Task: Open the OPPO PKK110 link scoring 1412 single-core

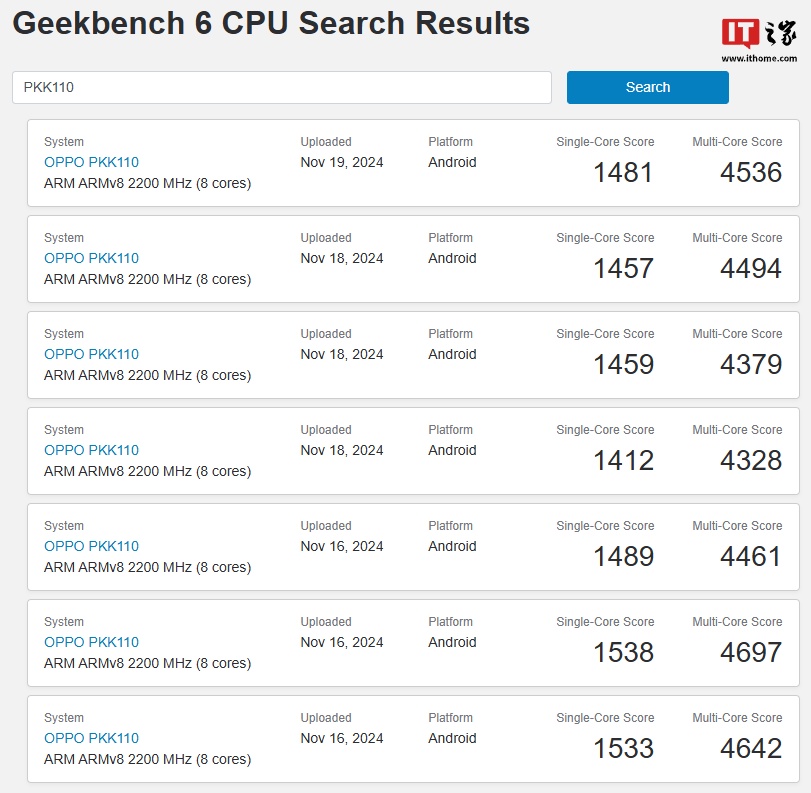Action: click(91, 450)
